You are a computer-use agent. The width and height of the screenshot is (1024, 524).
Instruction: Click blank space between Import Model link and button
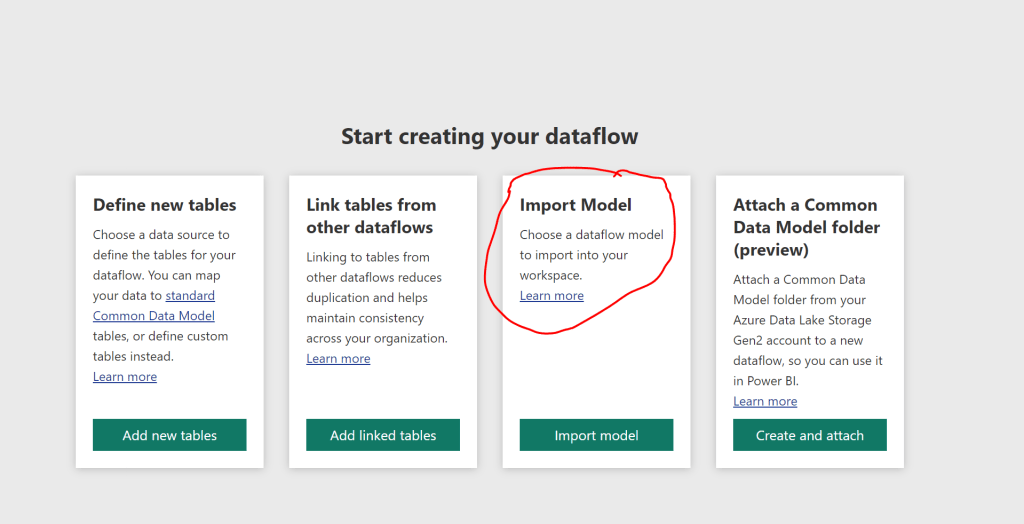(x=596, y=360)
